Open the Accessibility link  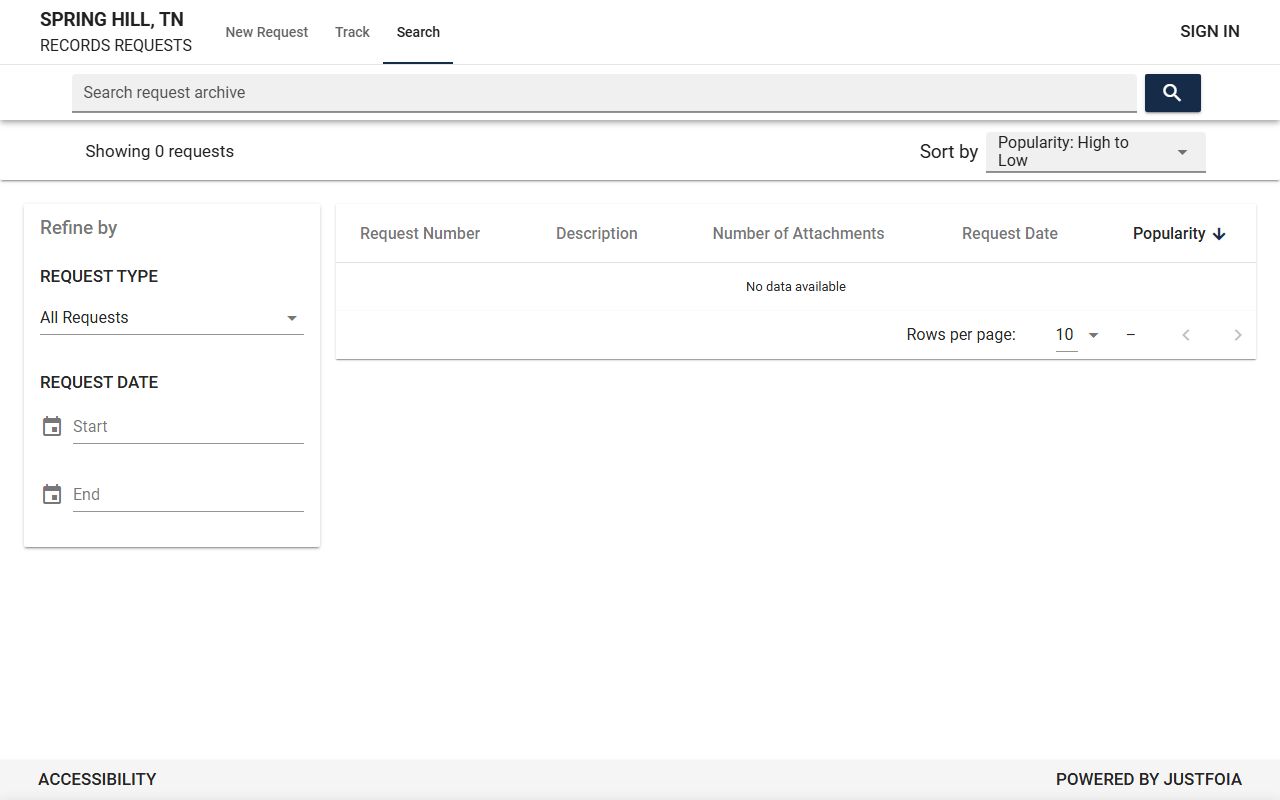[x=97, y=779]
